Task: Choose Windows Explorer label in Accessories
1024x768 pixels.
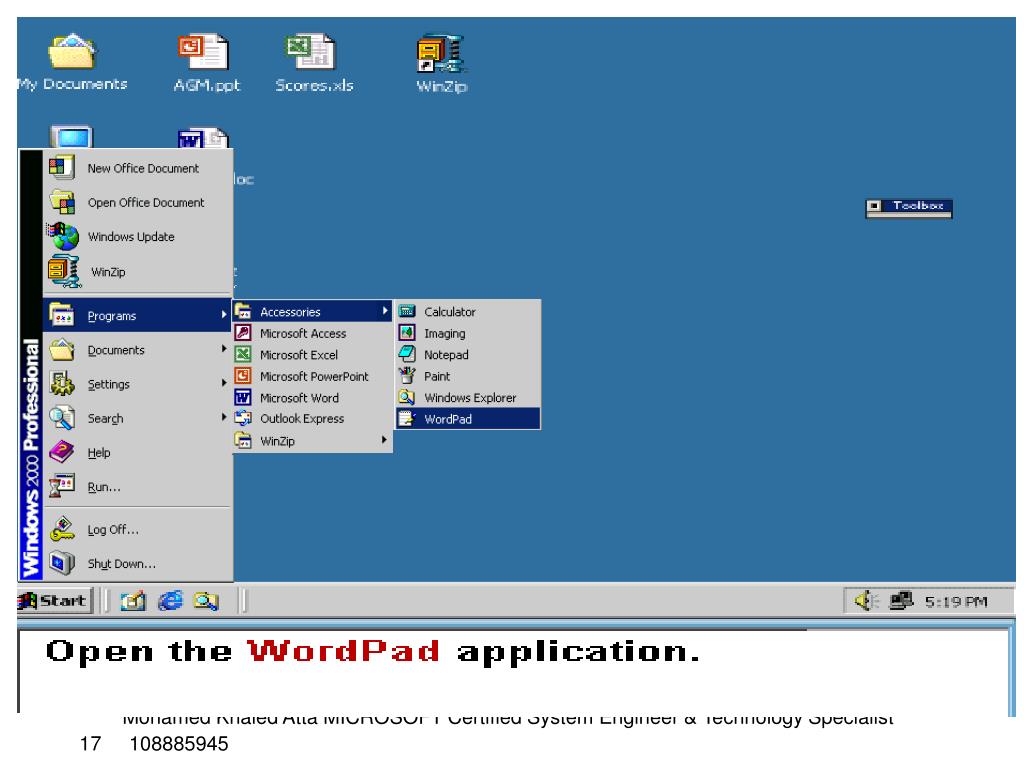Action: click(470, 398)
